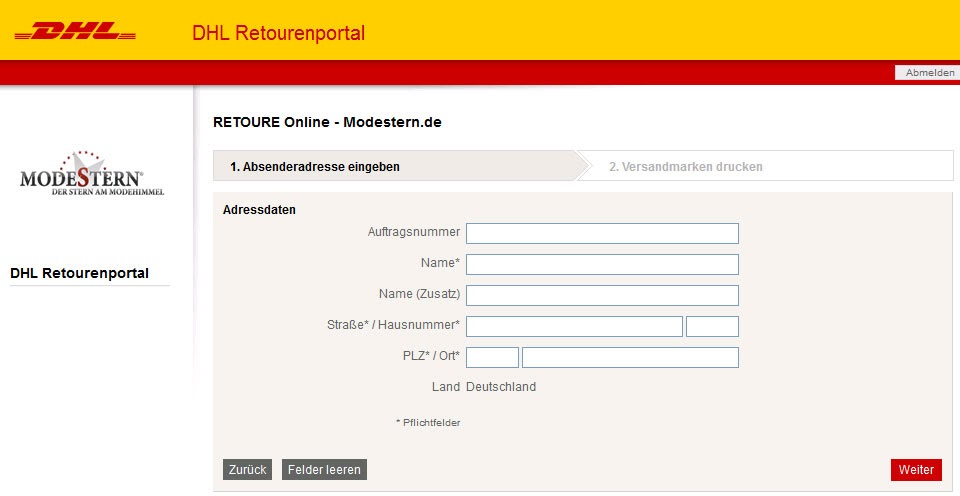Click the DHL Retourenportal header title

pos(279,32)
